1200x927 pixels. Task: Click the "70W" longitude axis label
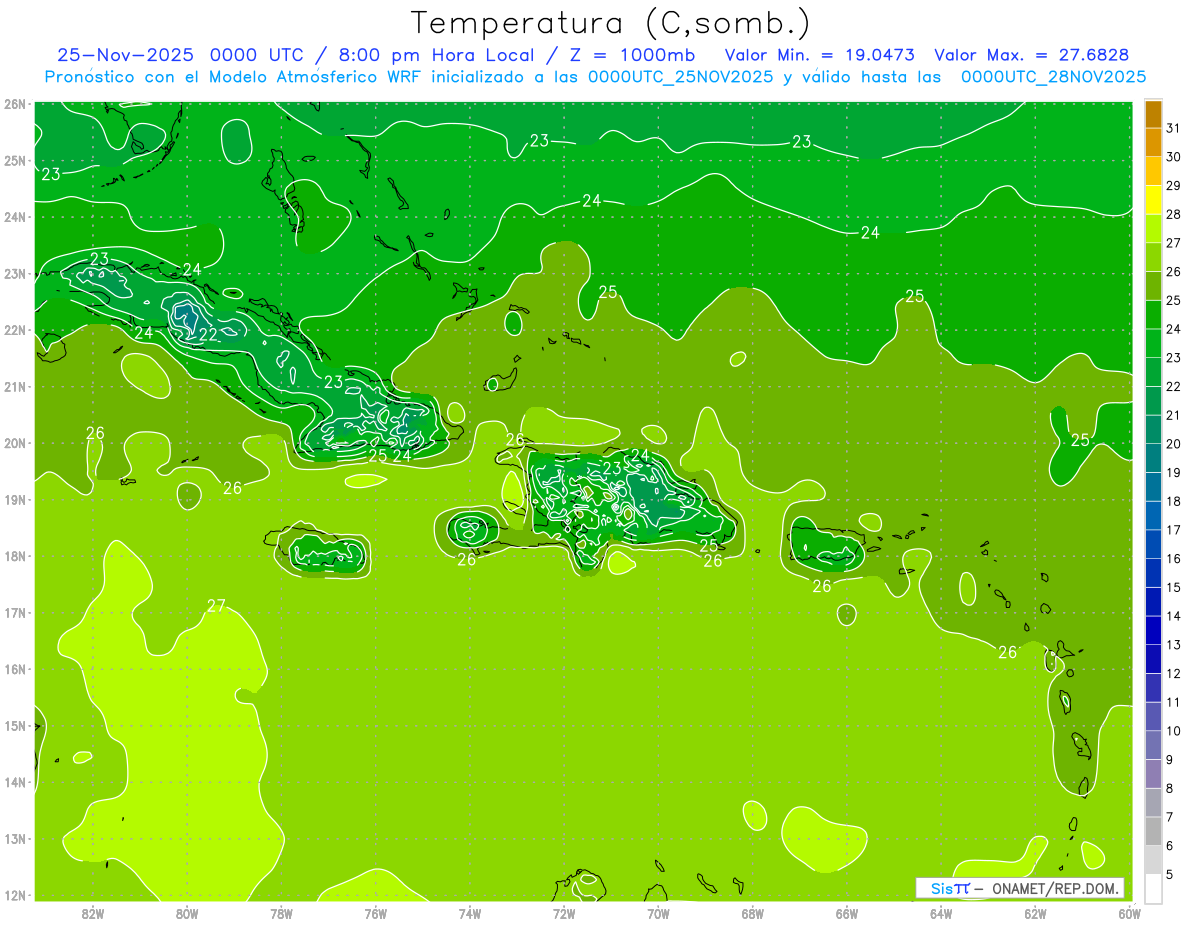pos(658,913)
